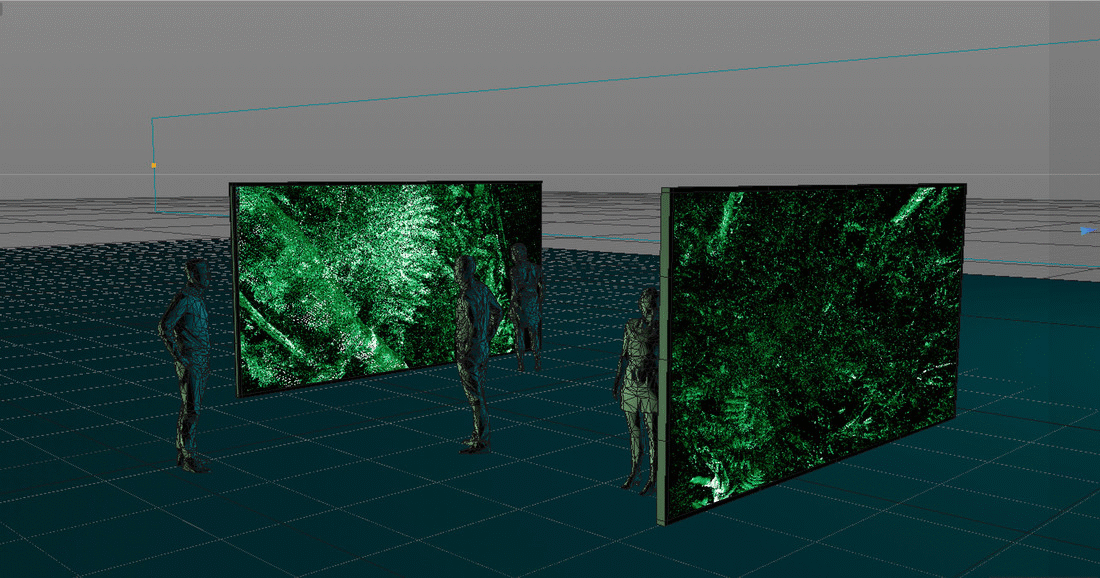Click the top bezel of the left screen
The image size is (1100, 578).
click(x=380, y=182)
